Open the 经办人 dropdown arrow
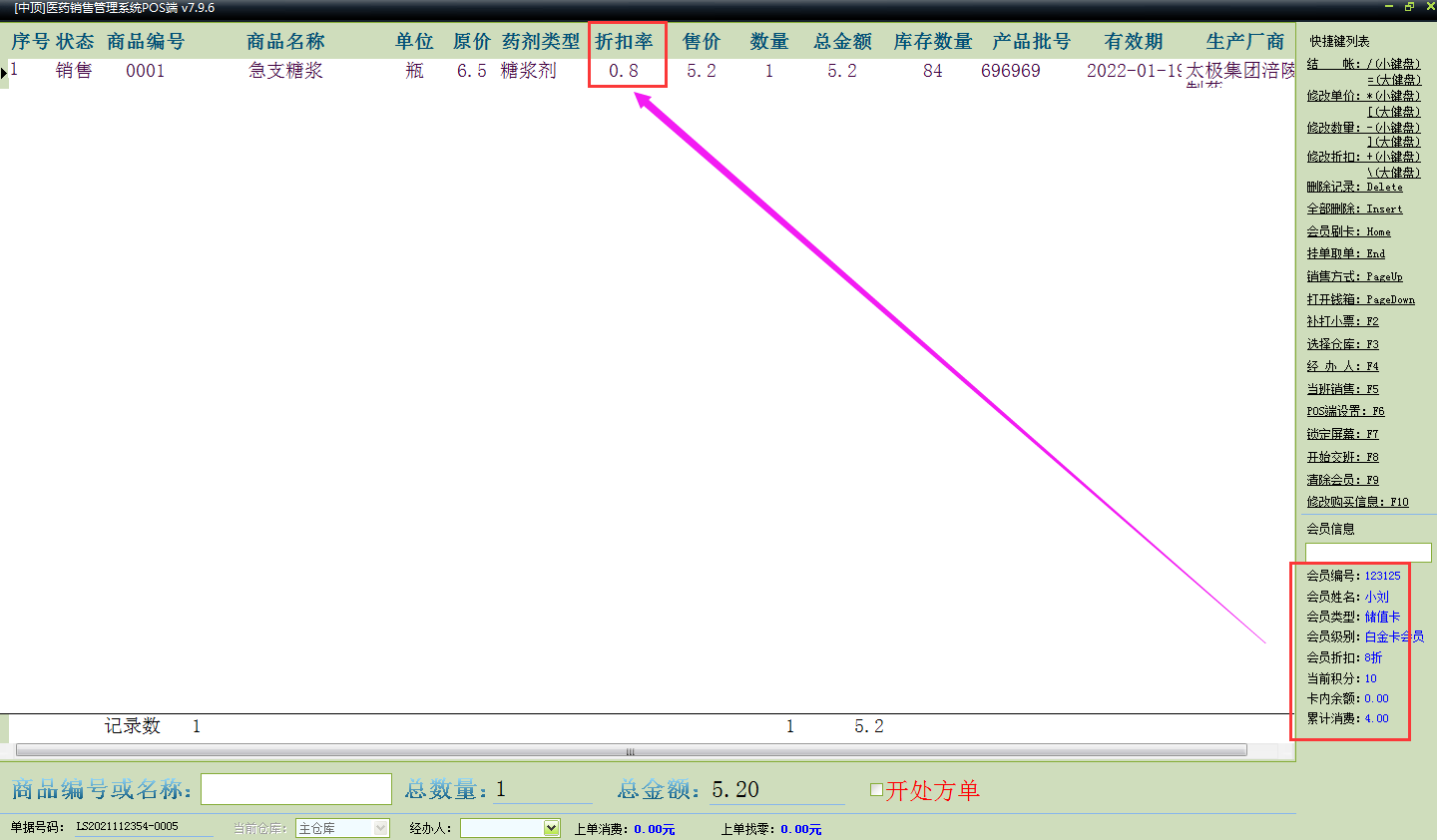The image size is (1437, 840). click(x=551, y=828)
